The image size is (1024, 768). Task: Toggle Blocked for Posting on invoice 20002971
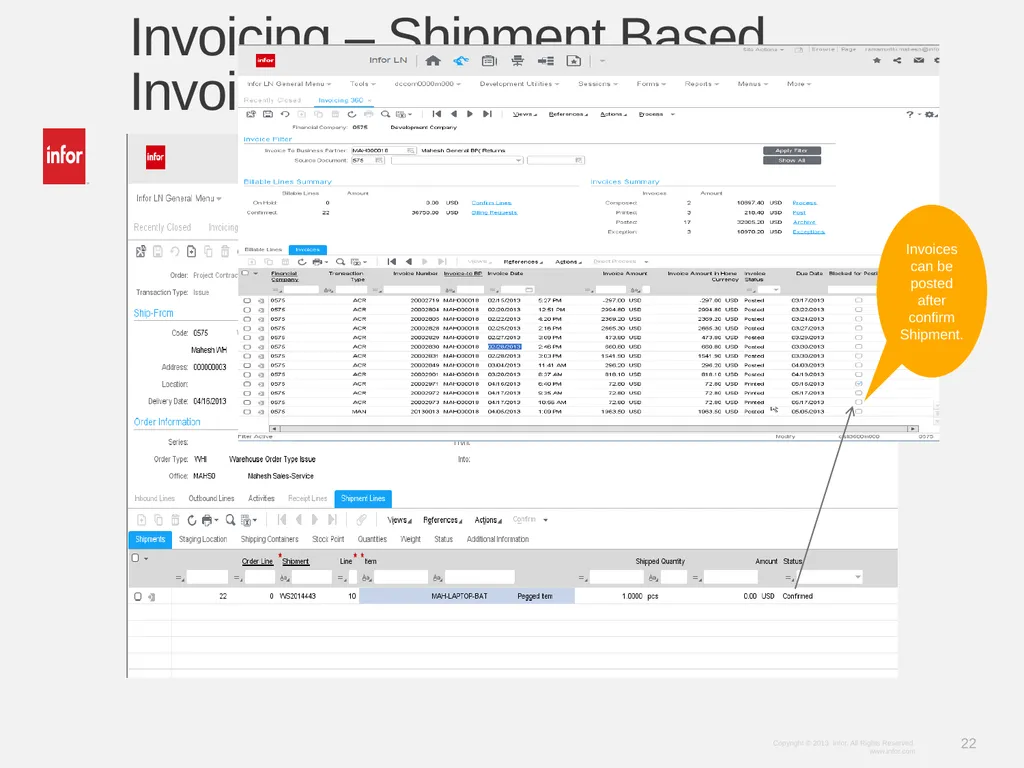tap(859, 384)
